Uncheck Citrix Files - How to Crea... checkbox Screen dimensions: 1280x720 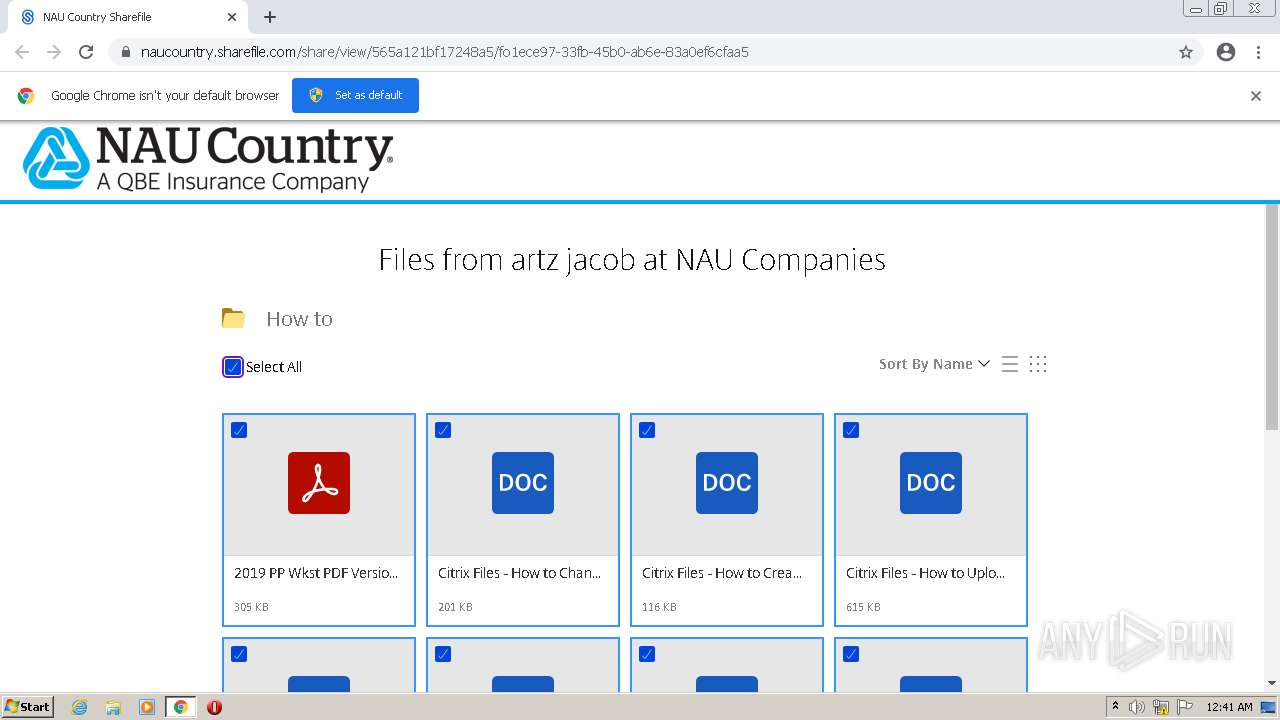click(x=647, y=430)
